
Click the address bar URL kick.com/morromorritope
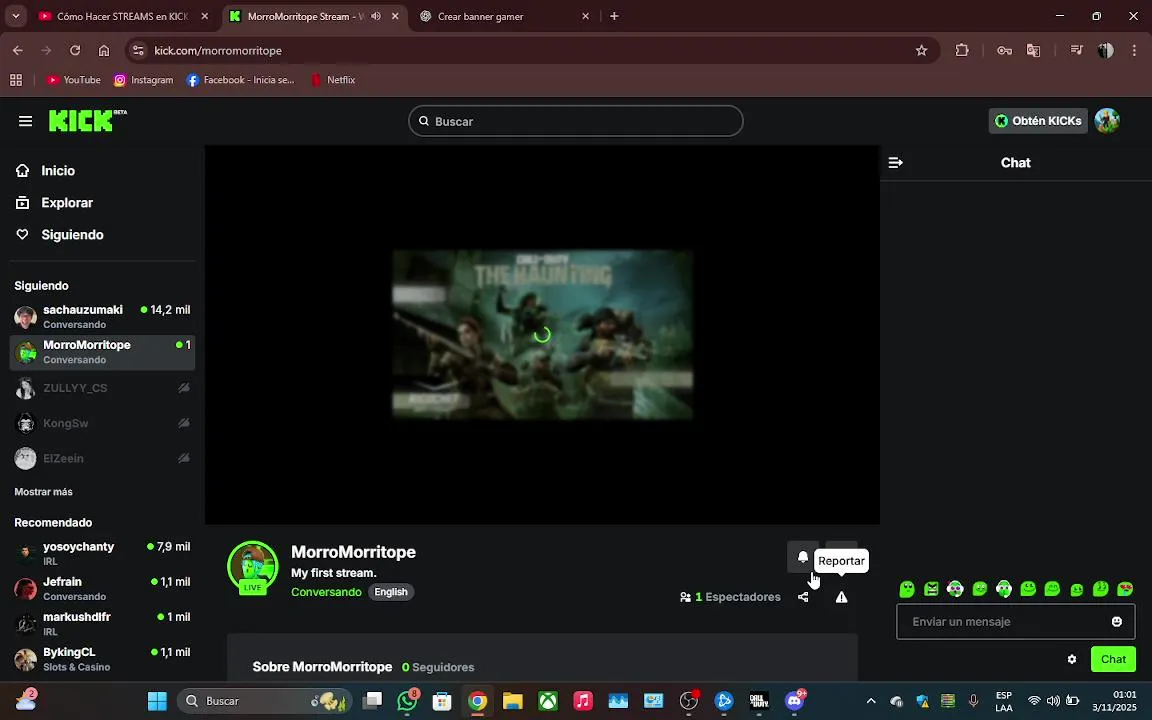point(218,51)
